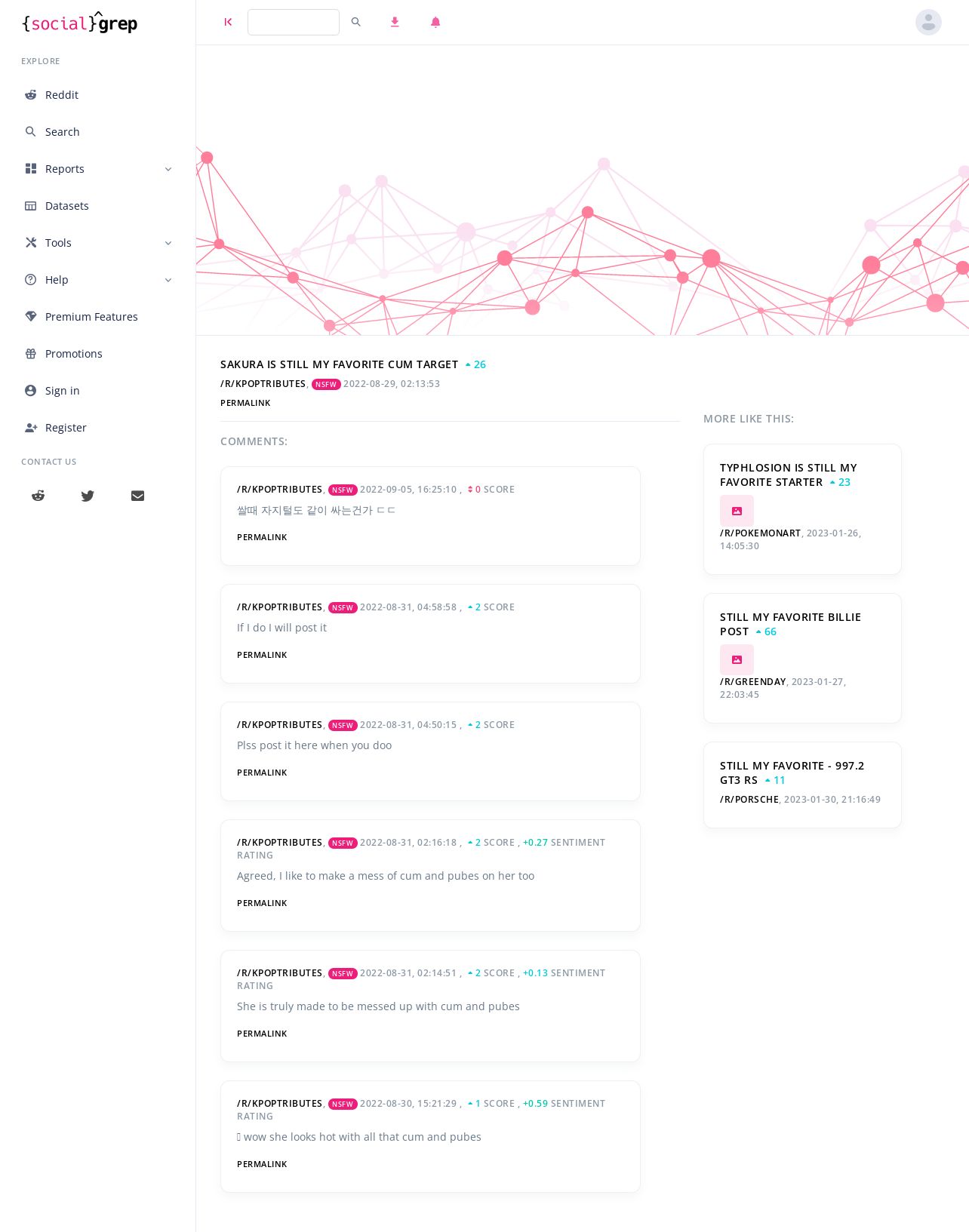The height and width of the screenshot is (1232, 969).
Task: Expand the Reports menu chevron
Action: pos(168,169)
